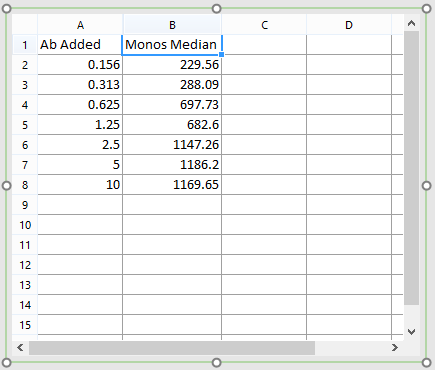The width and height of the screenshot is (435, 370).
Task: Select column A header
Action: [80, 25]
